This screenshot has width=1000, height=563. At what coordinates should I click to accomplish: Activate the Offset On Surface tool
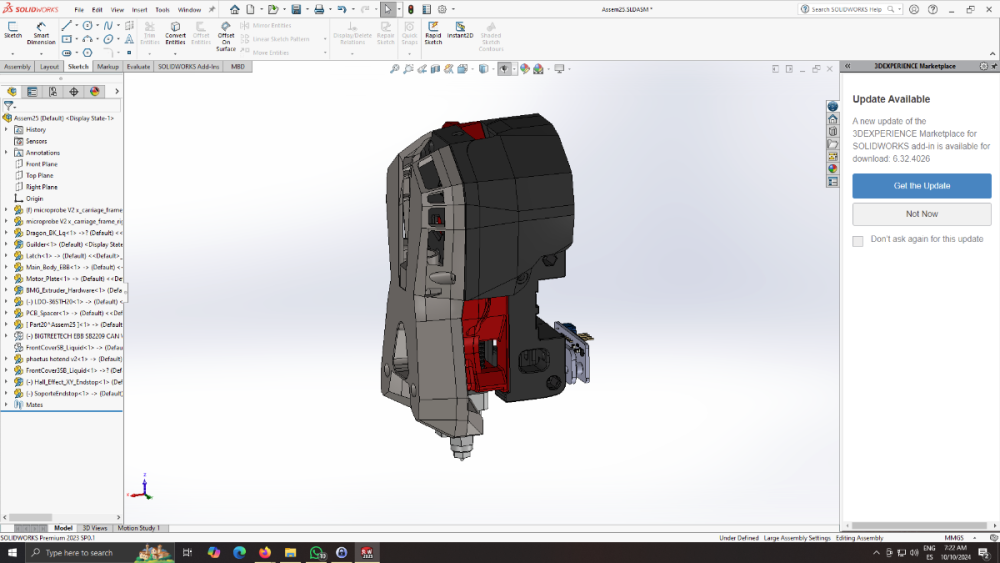point(226,36)
